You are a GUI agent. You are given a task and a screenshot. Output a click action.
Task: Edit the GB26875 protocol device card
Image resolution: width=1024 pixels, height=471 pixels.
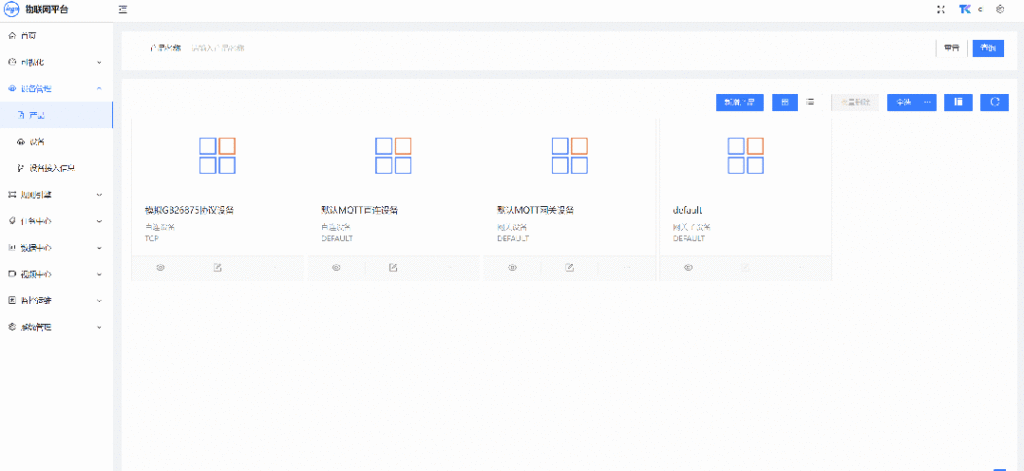218,268
